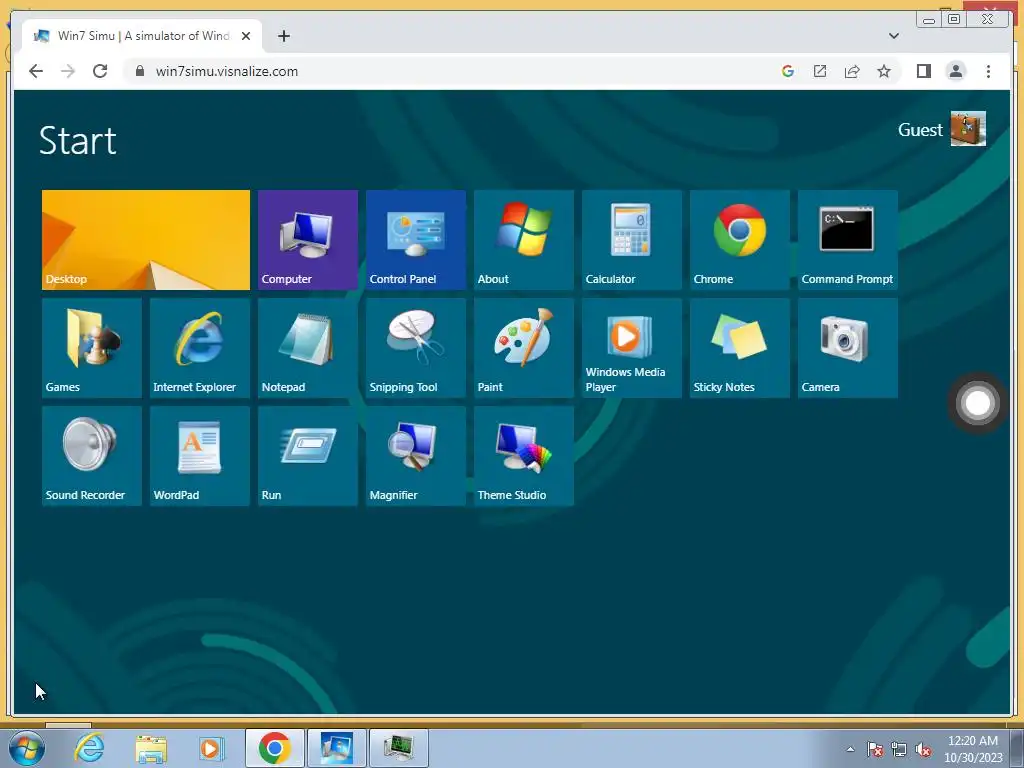1024x768 pixels.
Task: Open the Notepad tile
Action: tap(308, 348)
